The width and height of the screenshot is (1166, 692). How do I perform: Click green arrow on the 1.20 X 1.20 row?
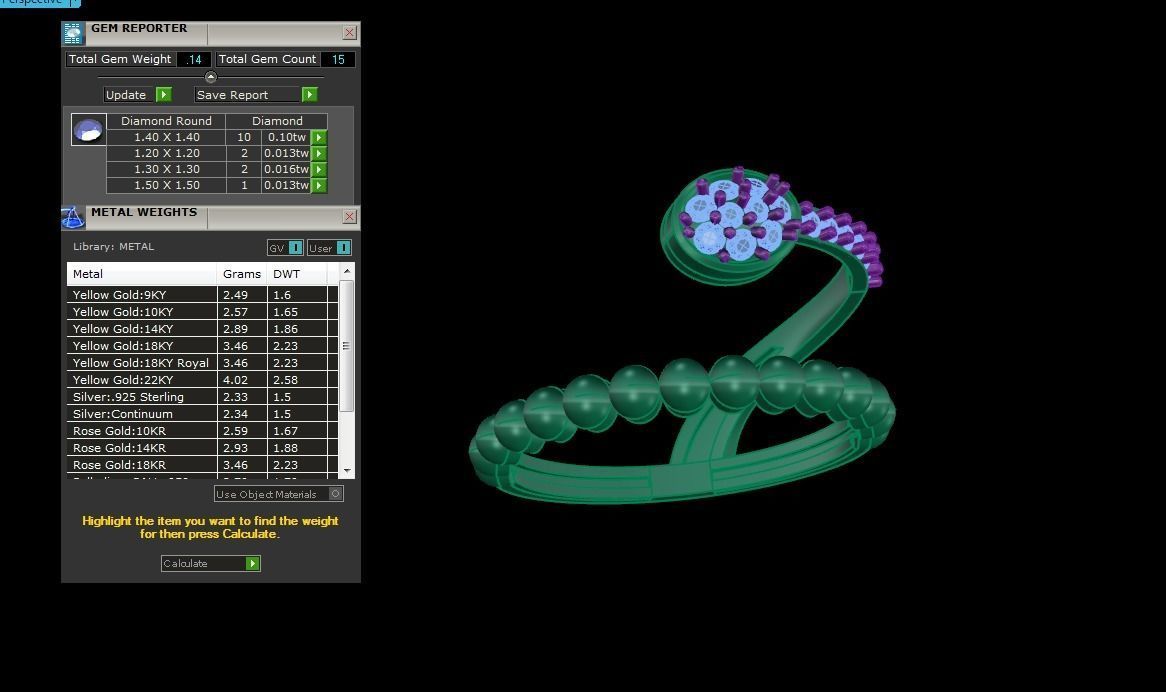[319, 153]
